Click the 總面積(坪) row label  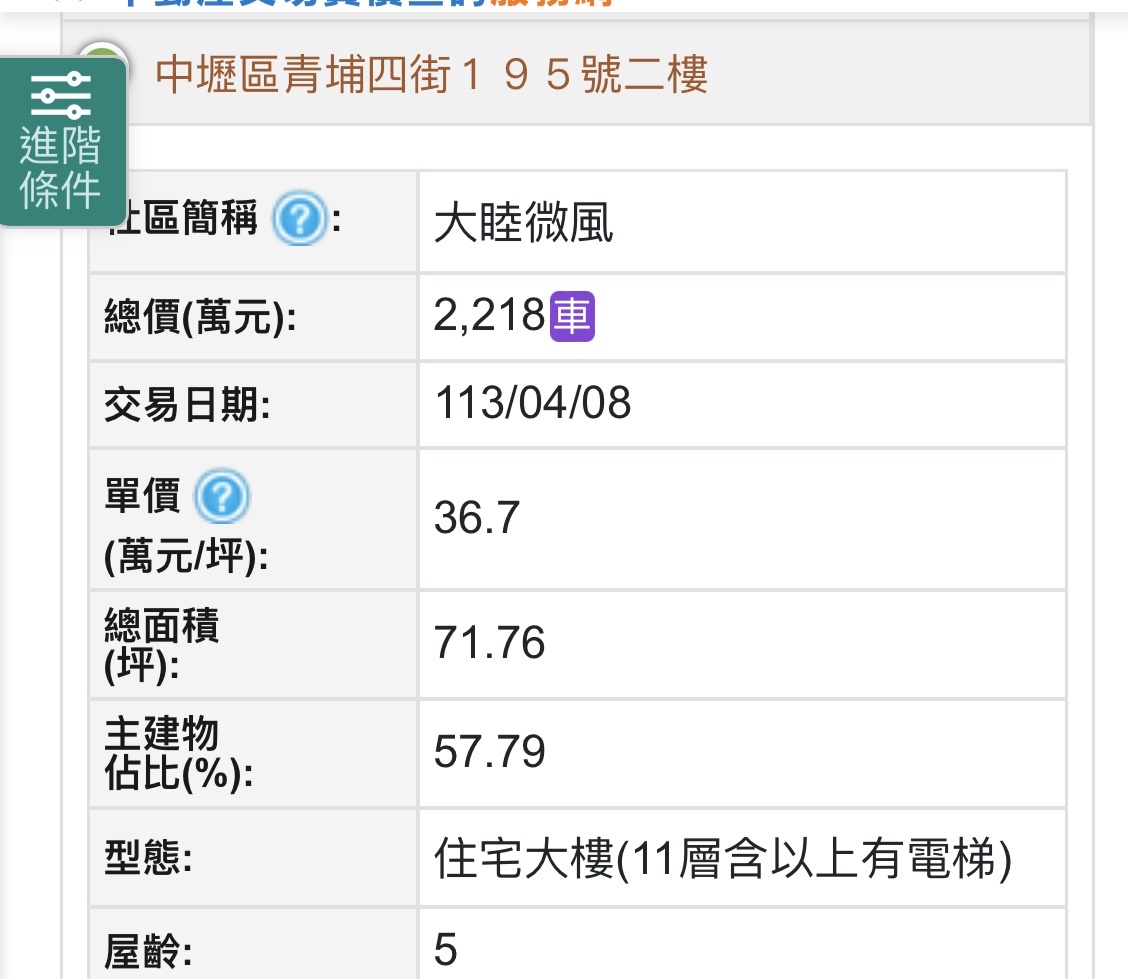(x=161, y=645)
